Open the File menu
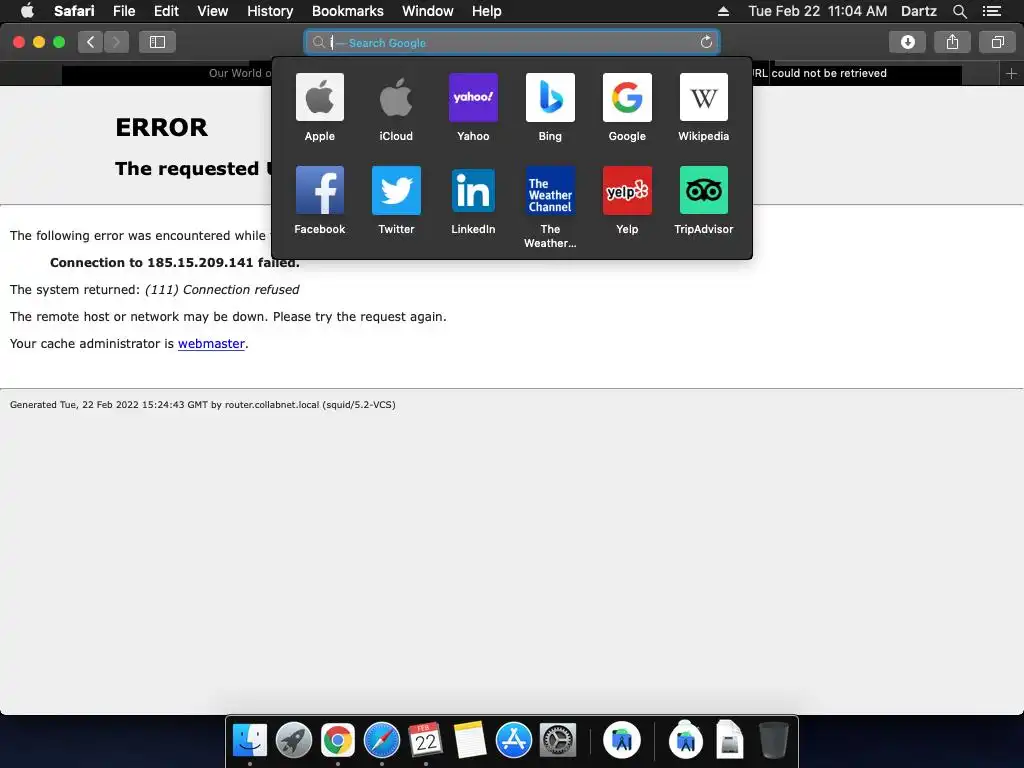This screenshot has height=768, width=1024. [x=123, y=11]
